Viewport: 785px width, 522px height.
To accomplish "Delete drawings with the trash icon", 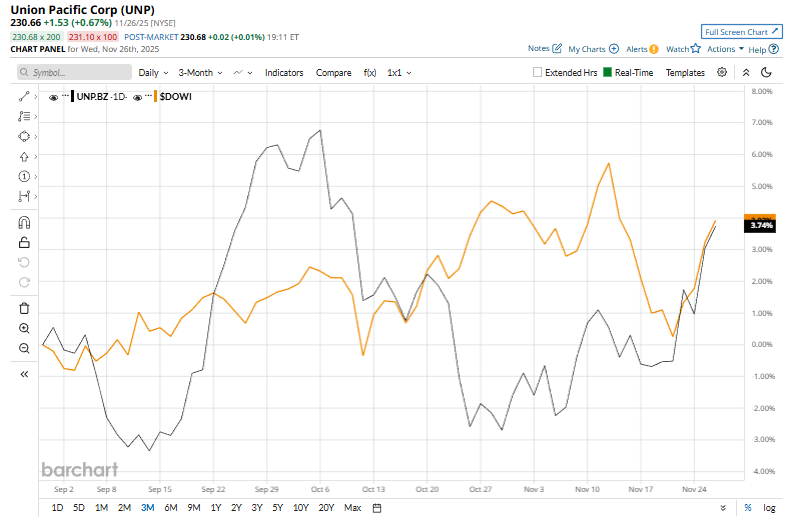I will (x=24, y=308).
